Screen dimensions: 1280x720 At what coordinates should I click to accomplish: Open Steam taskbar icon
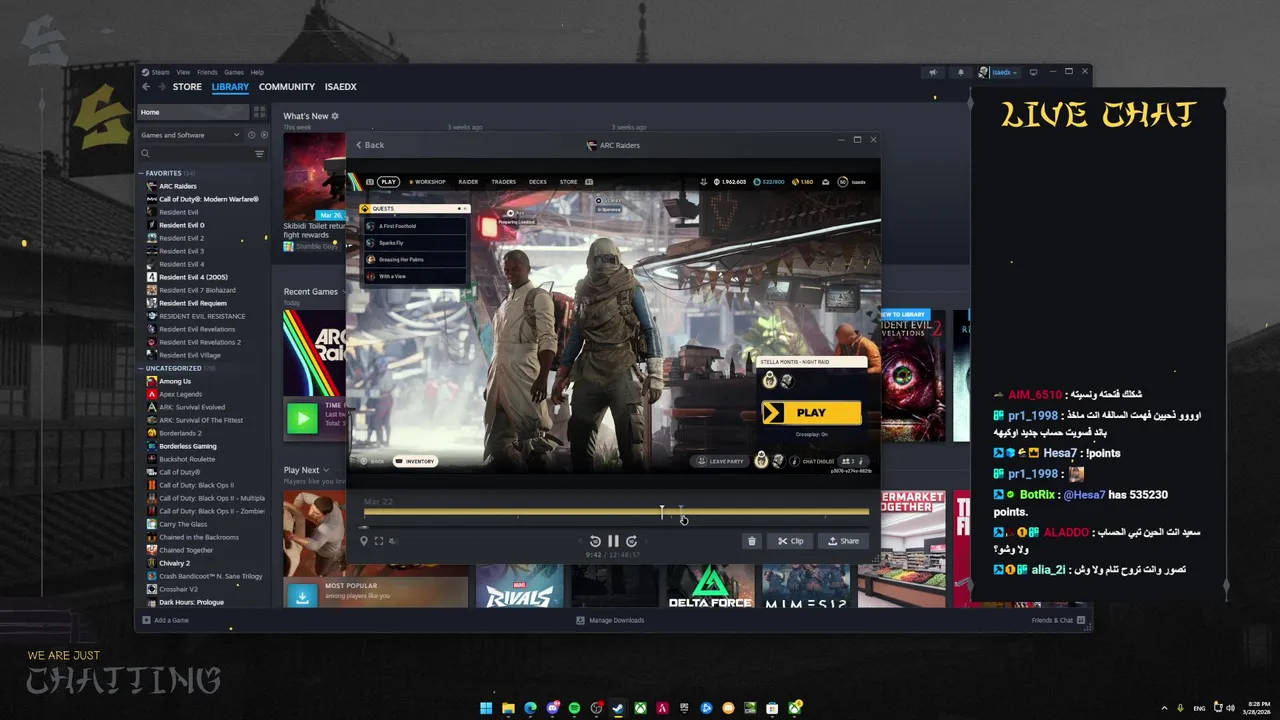coord(618,708)
